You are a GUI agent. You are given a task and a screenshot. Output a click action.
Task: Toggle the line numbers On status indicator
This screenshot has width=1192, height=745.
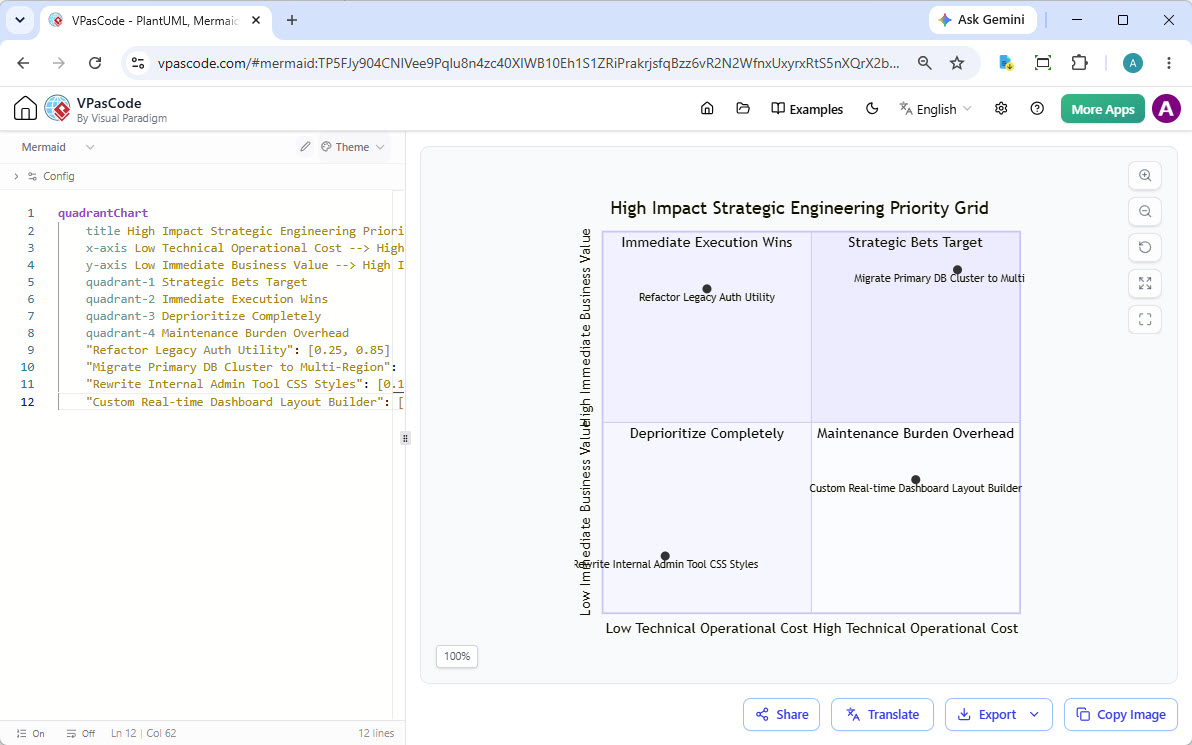pos(30,734)
